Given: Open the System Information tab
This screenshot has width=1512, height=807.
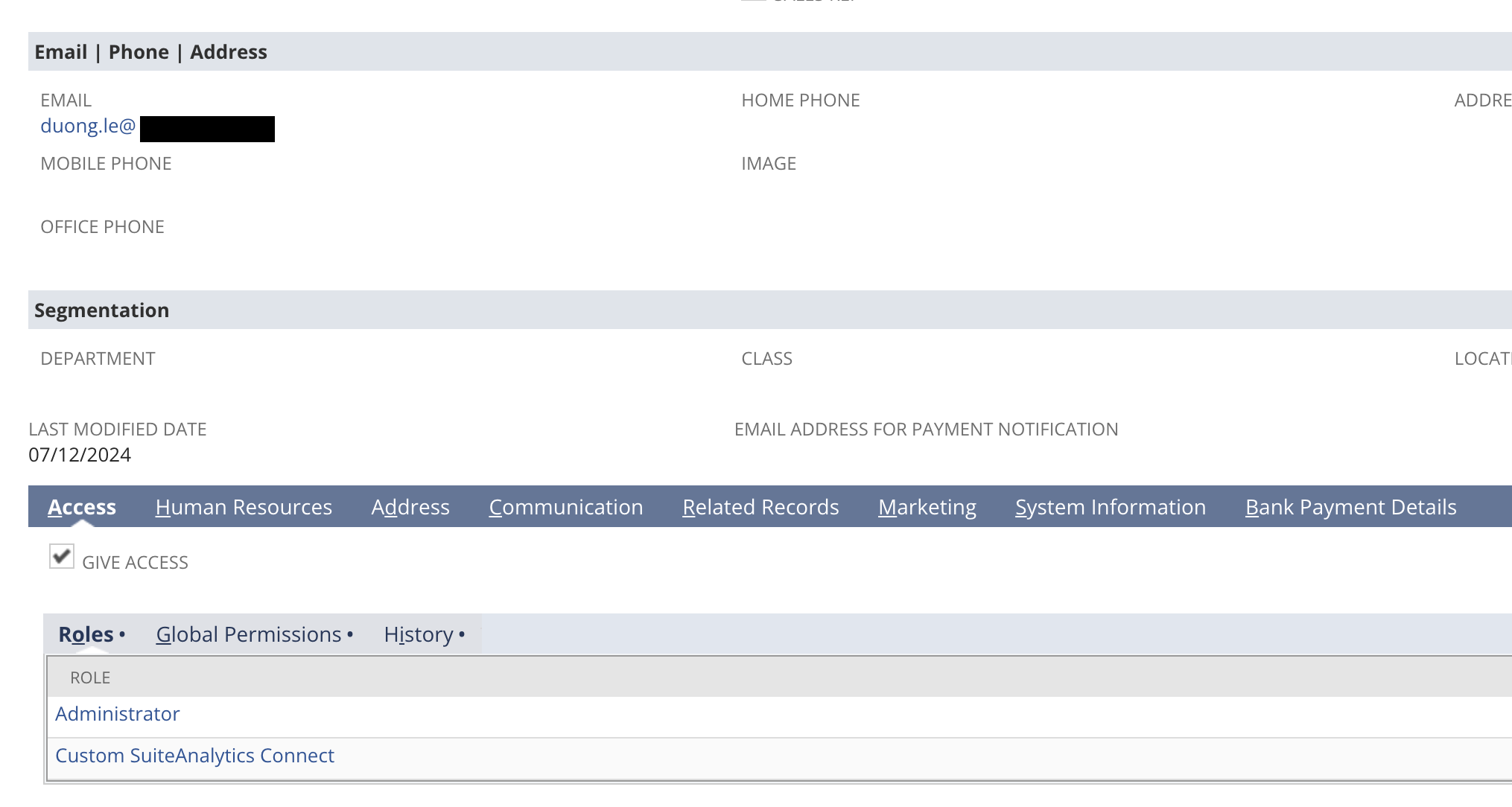Looking at the screenshot, I should pyautogui.click(x=1111, y=507).
